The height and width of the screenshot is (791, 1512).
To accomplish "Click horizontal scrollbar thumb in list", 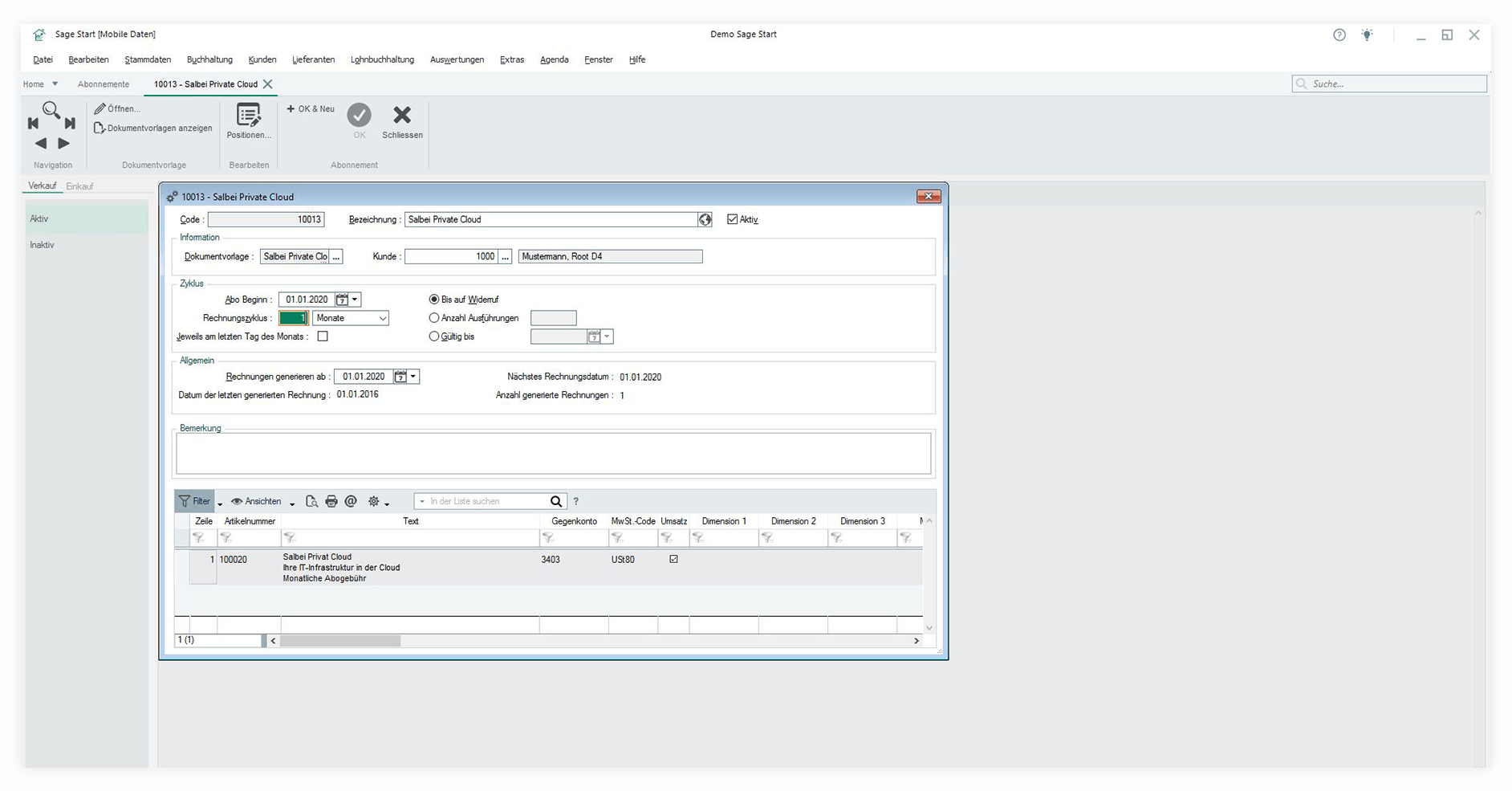I will [x=340, y=641].
